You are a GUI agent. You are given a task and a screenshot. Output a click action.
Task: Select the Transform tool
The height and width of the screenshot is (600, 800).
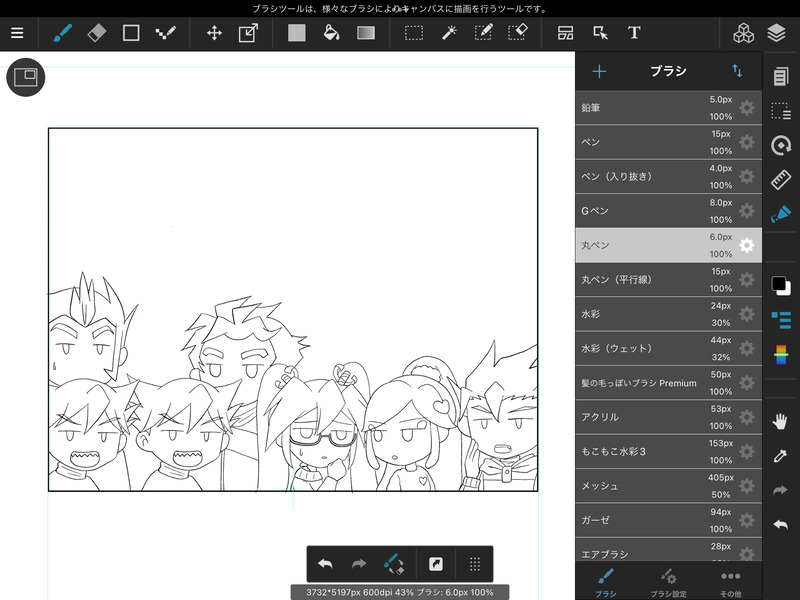(248, 33)
